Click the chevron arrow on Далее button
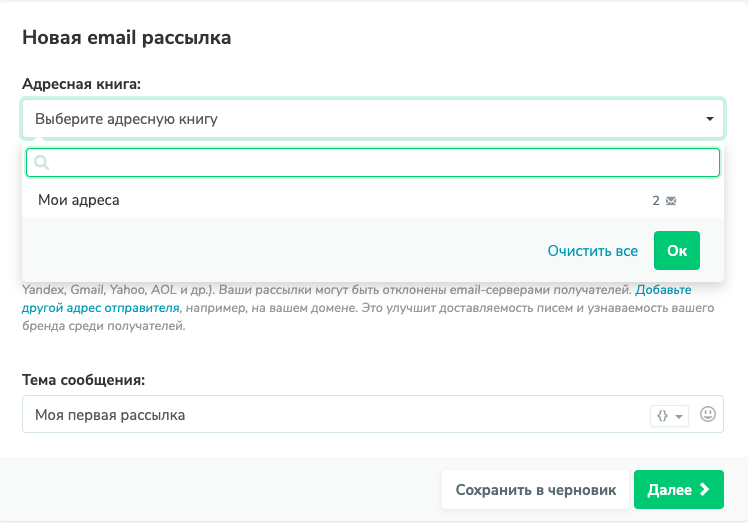The image size is (748, 523). point(704,490)
